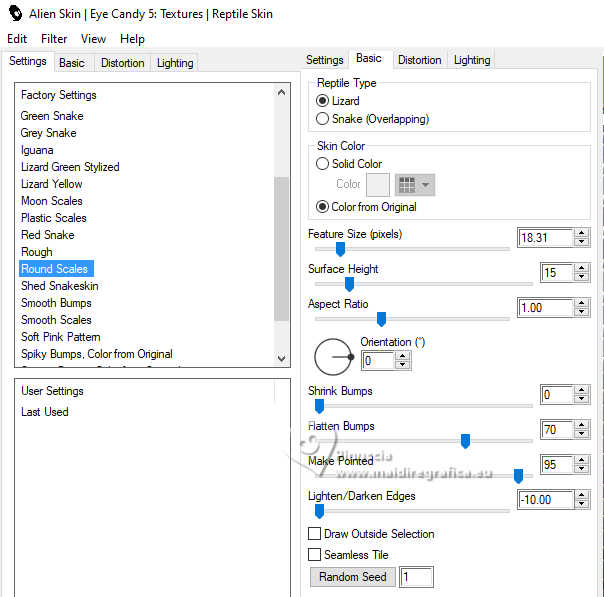
Task: Open the right panel Distortion tab
Action: (x=419, y=60)
